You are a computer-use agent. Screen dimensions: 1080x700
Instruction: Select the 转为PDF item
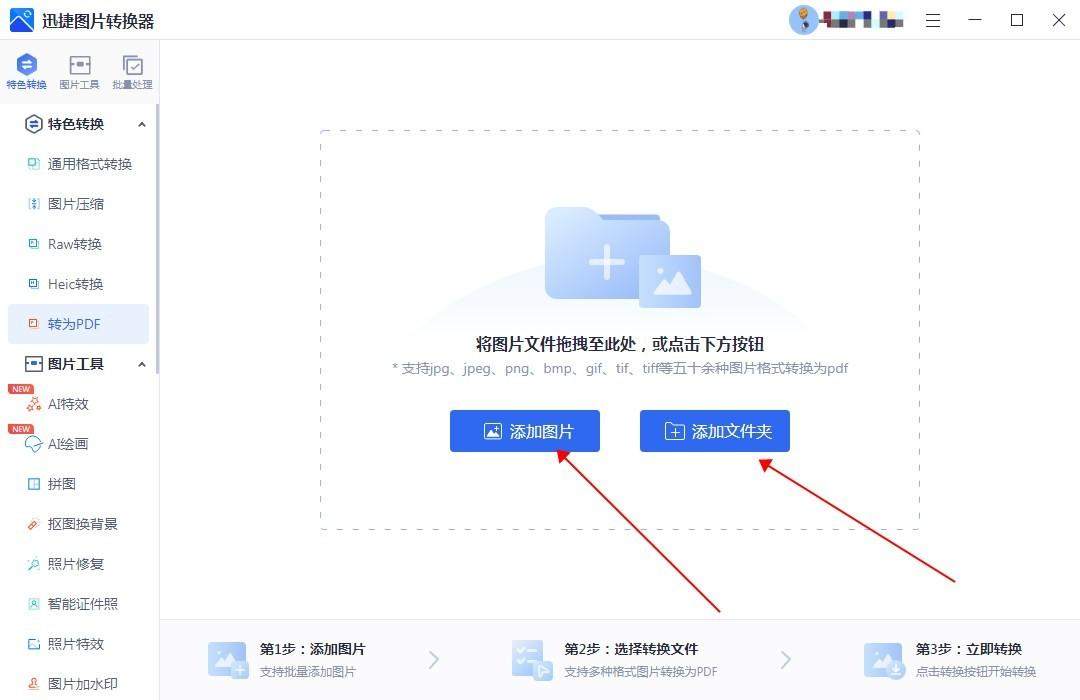[79, 324]
